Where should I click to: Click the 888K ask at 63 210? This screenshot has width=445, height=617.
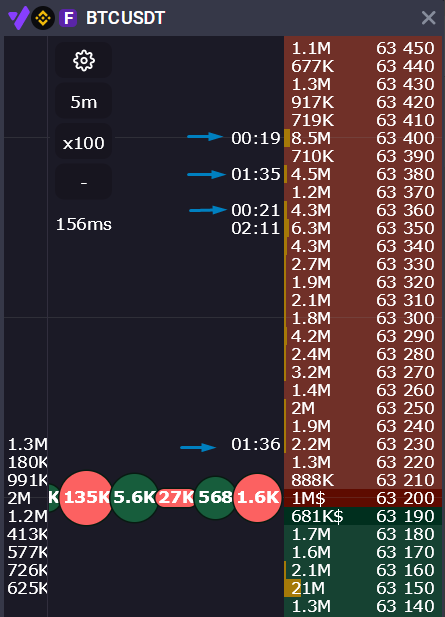(x=363, y=480)
